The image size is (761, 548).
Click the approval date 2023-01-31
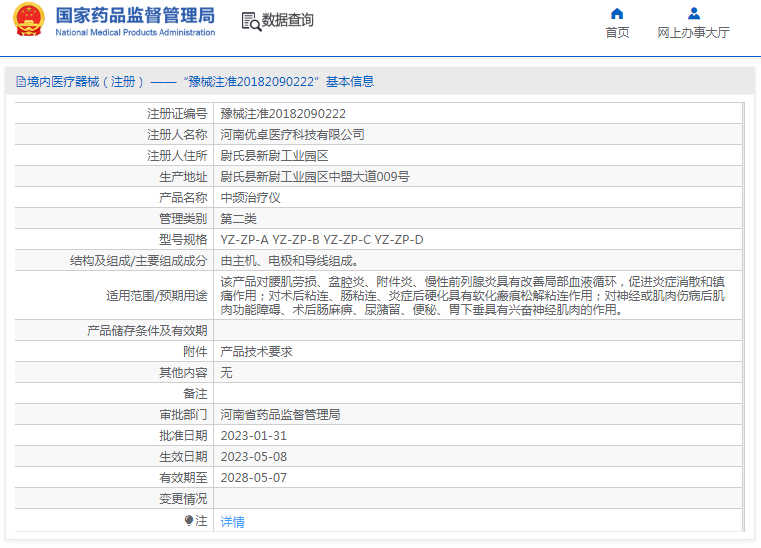253,435
